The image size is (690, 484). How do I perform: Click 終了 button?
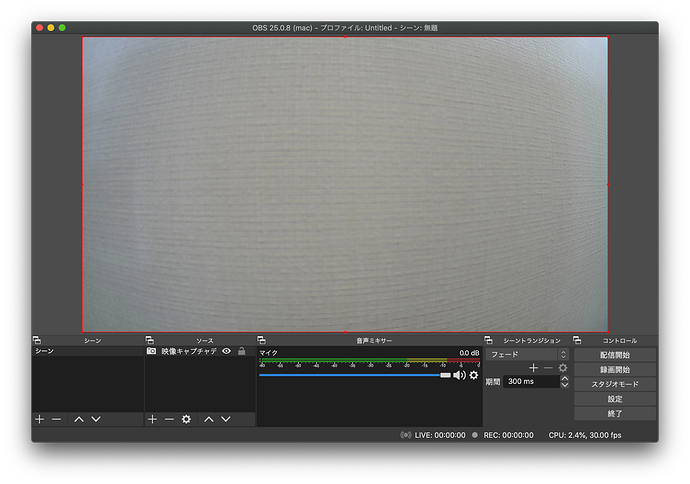click(615, 414)
